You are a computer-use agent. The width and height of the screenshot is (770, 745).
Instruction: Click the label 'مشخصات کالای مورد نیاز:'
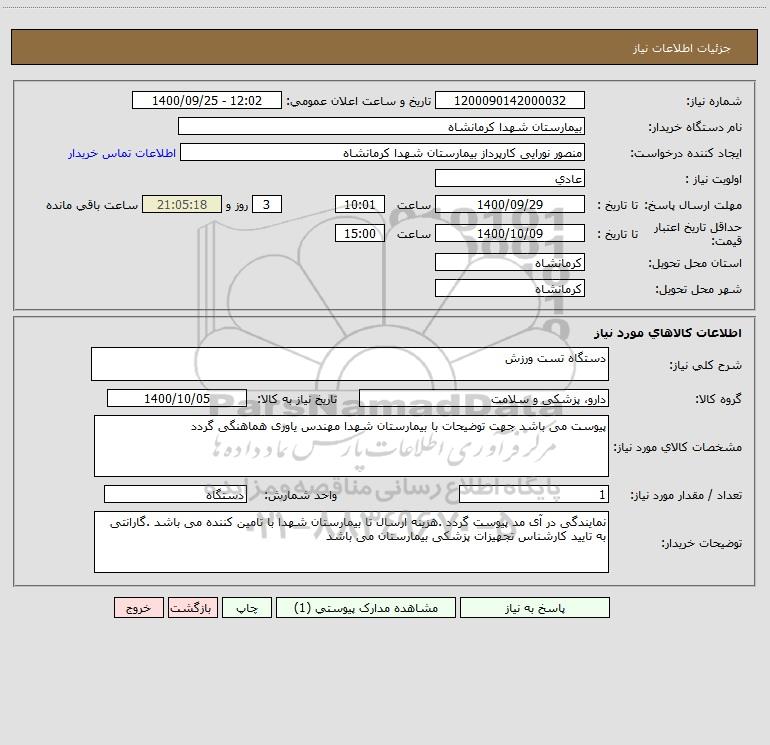click(678, 447)
